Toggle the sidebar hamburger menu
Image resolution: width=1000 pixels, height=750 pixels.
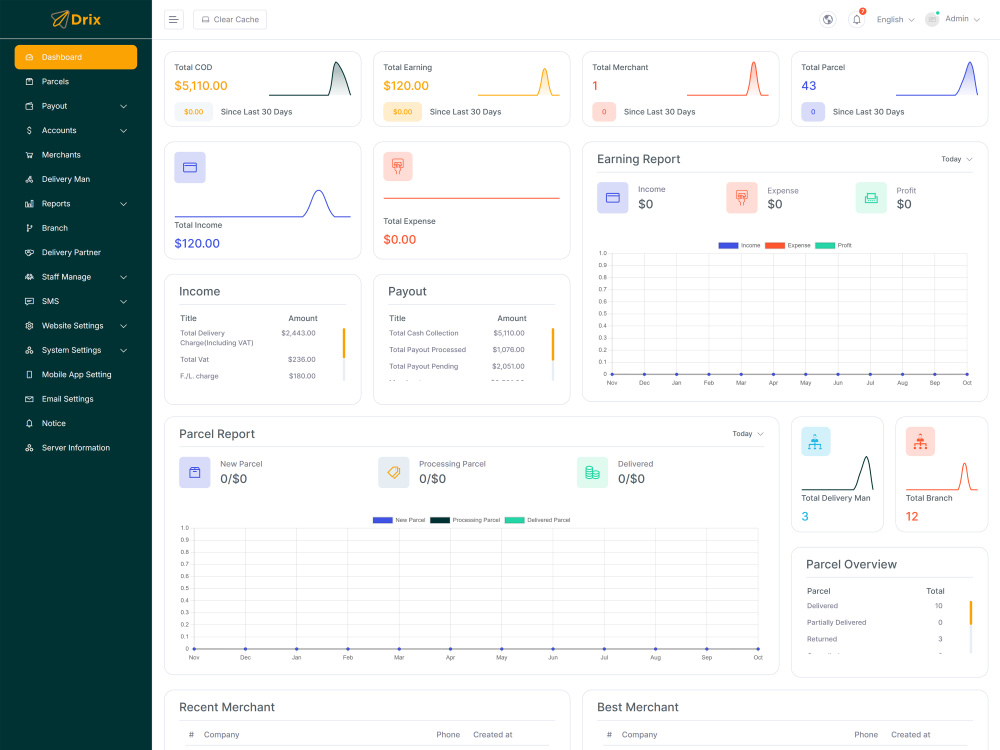173,20
